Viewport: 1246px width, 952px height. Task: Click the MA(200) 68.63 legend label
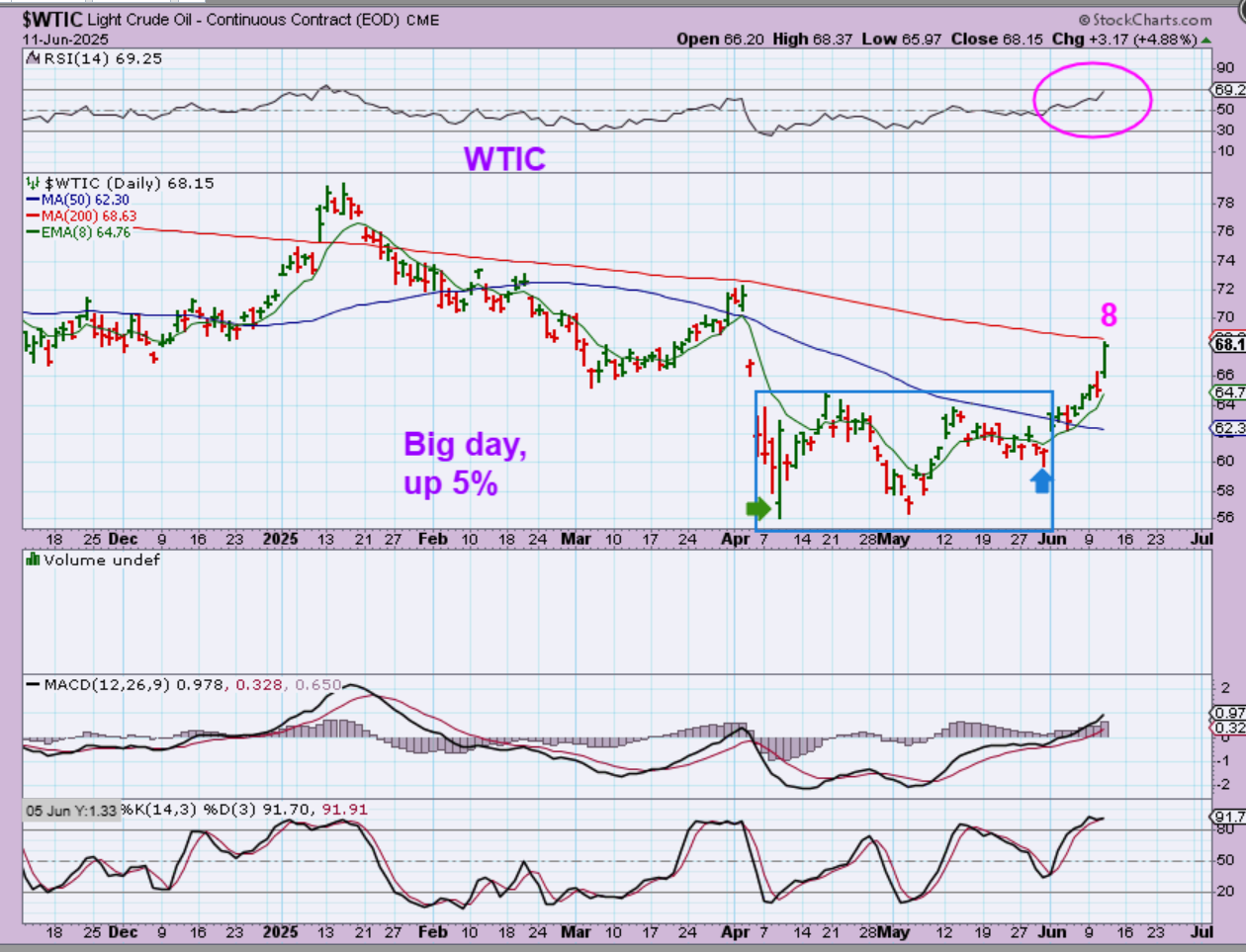(89, 216)
